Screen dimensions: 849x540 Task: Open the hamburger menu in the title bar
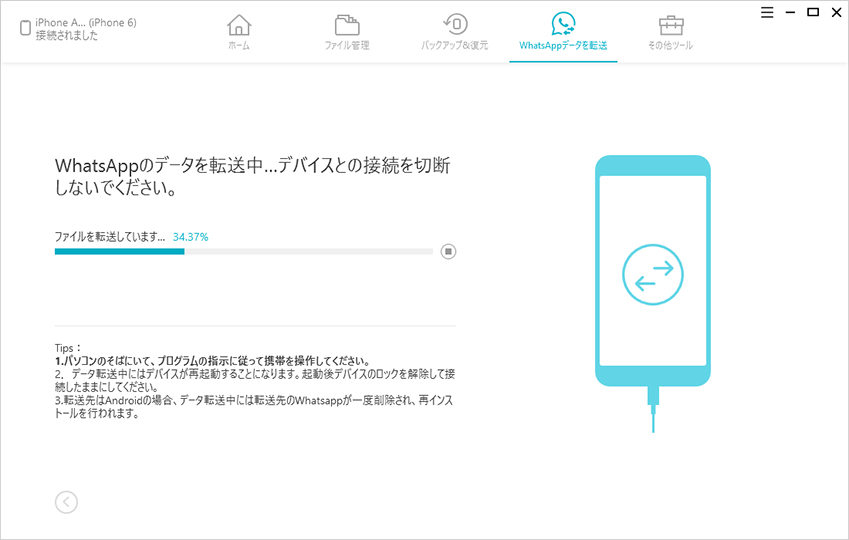[x=767, y=12]
